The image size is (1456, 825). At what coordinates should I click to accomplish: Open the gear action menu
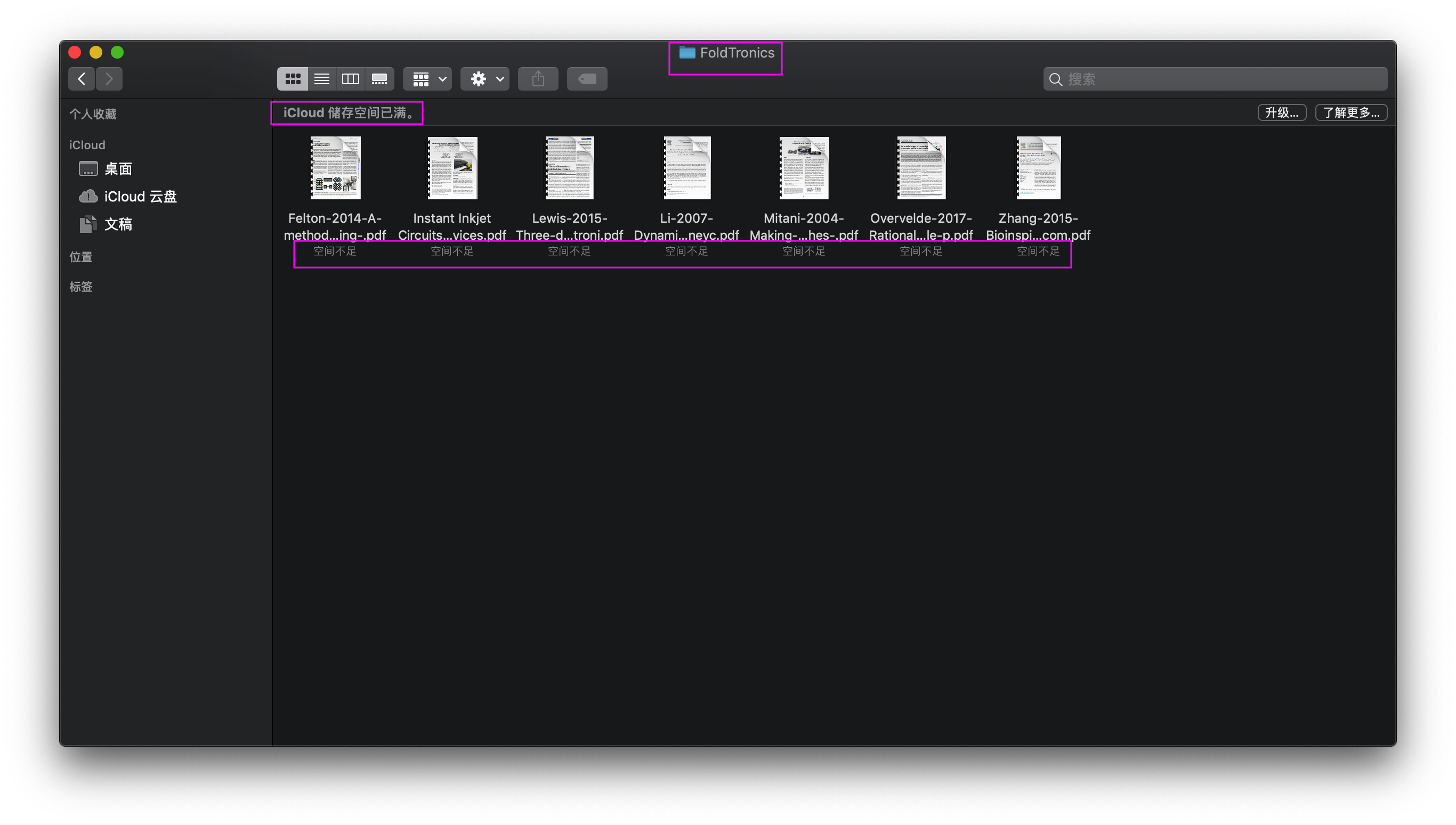(x=486, y=79)
